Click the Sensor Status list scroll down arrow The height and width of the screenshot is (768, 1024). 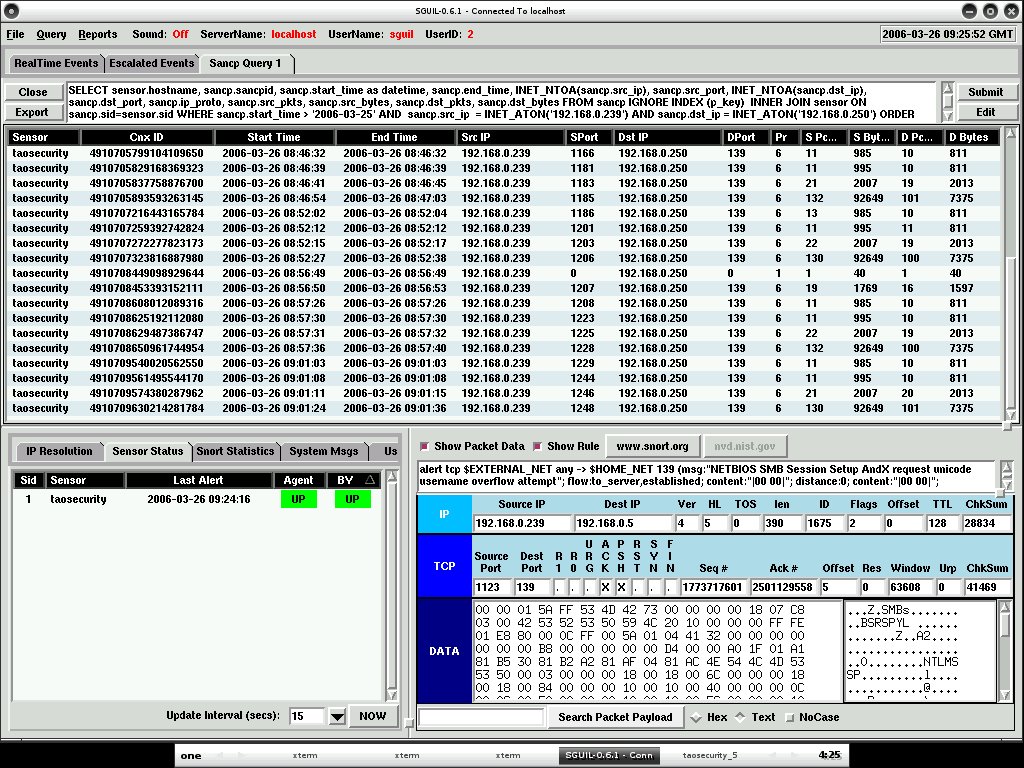pyautogui.click(x=392, y=694)
